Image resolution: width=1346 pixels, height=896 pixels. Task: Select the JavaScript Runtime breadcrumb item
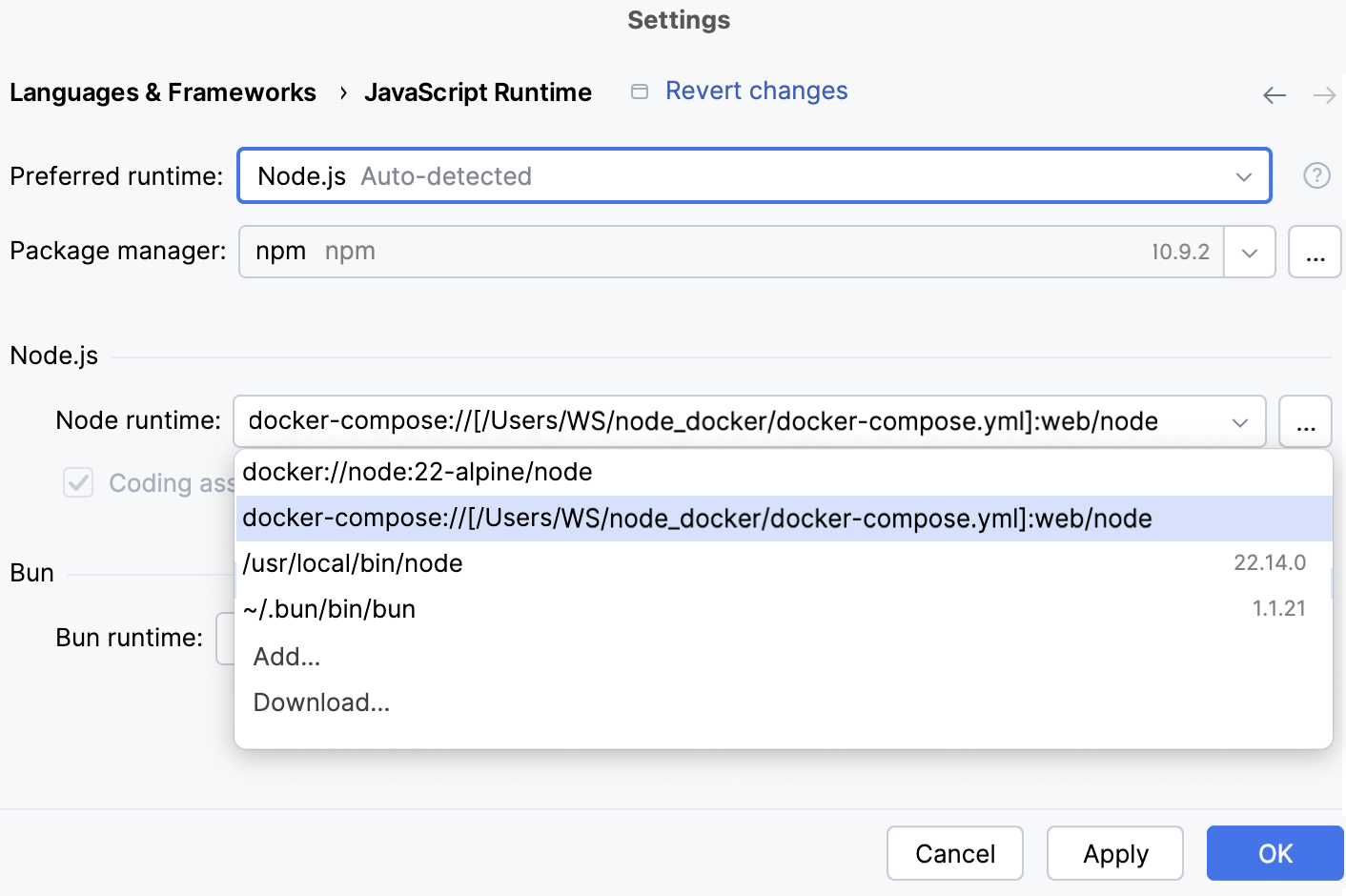478,92
